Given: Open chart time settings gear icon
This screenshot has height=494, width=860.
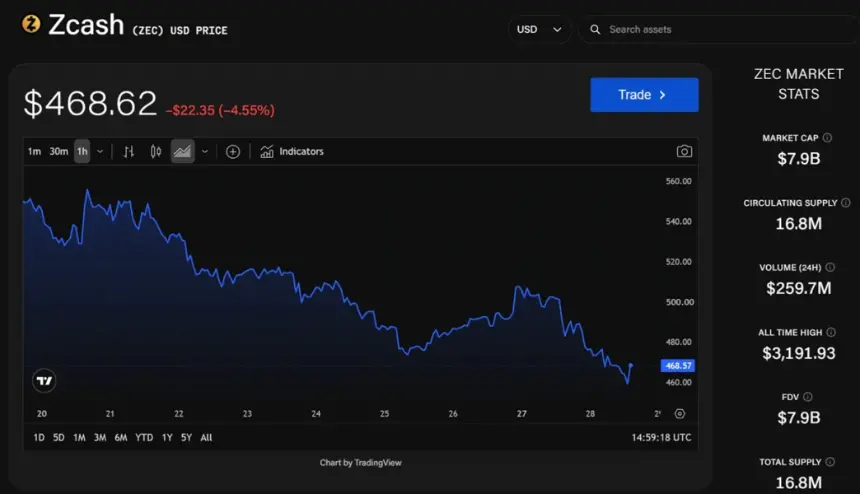Looking at the screenshot, I should coord(680,414).
